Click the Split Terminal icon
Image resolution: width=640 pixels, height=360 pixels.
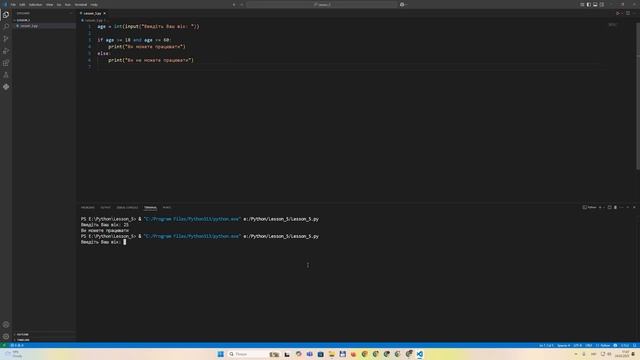(x=609, y=207)
